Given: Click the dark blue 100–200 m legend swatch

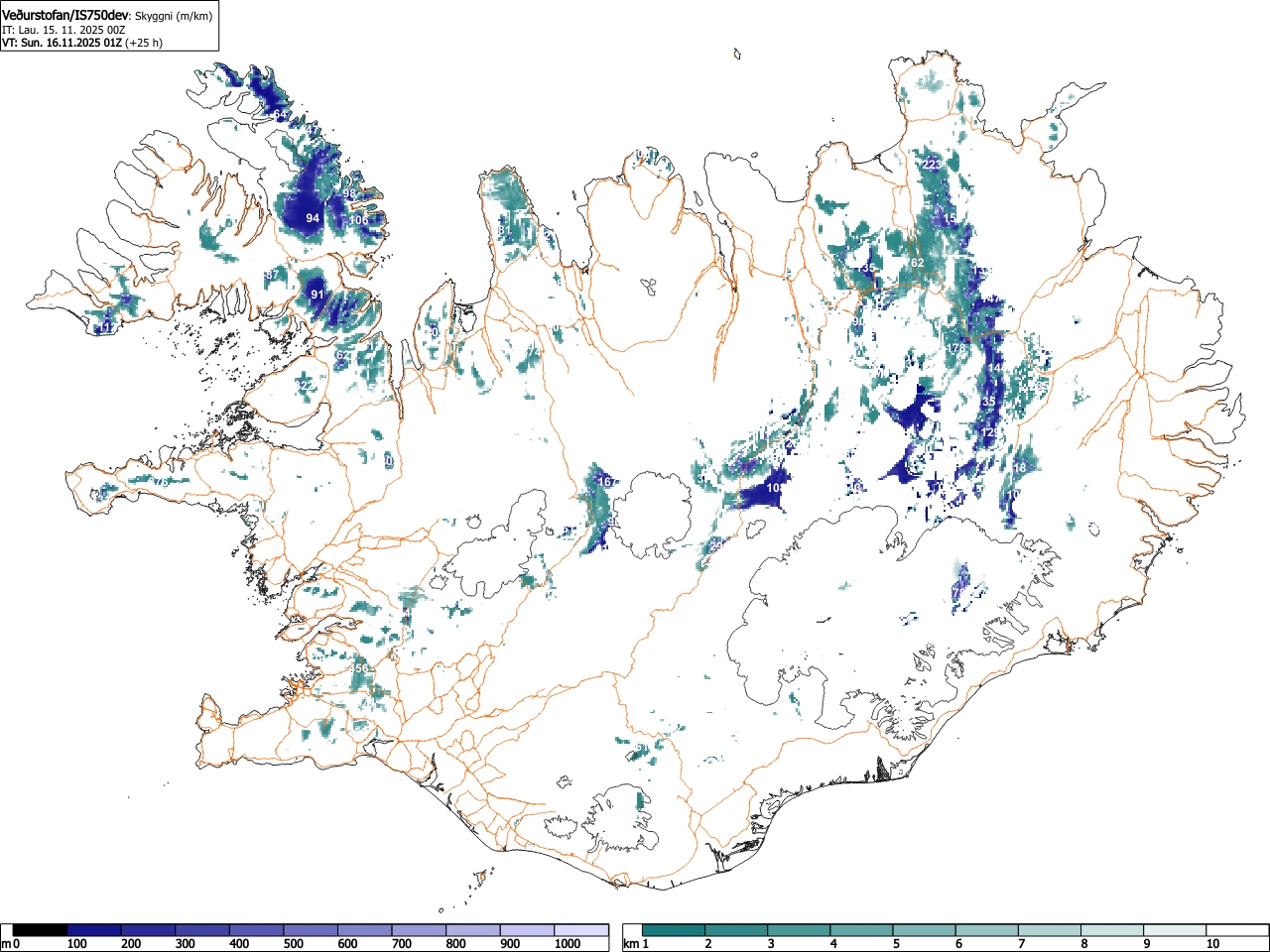Looking at the screenshot, I should pos(94,930).
